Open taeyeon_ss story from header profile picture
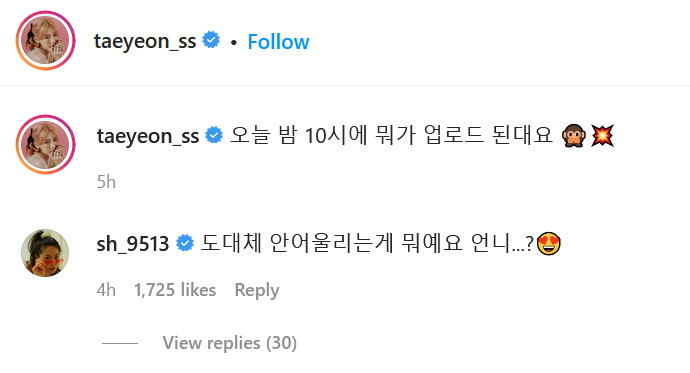 [46, 40]
